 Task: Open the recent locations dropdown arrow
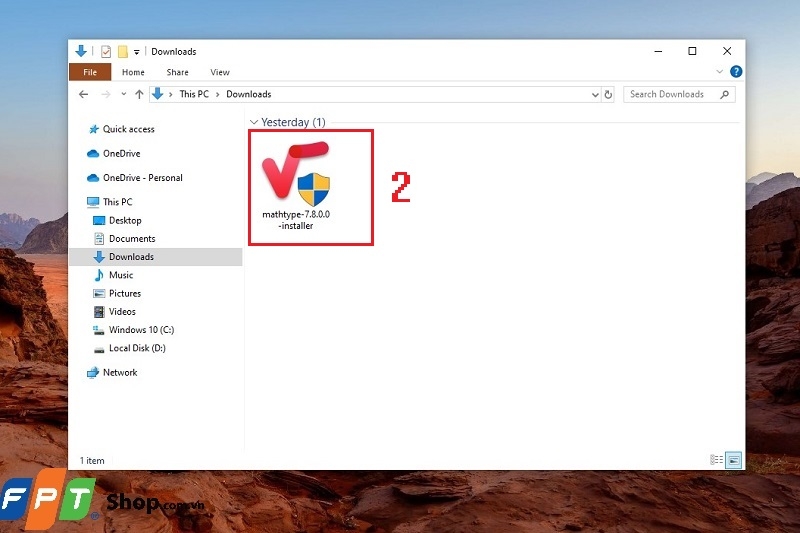coord(123,94)
